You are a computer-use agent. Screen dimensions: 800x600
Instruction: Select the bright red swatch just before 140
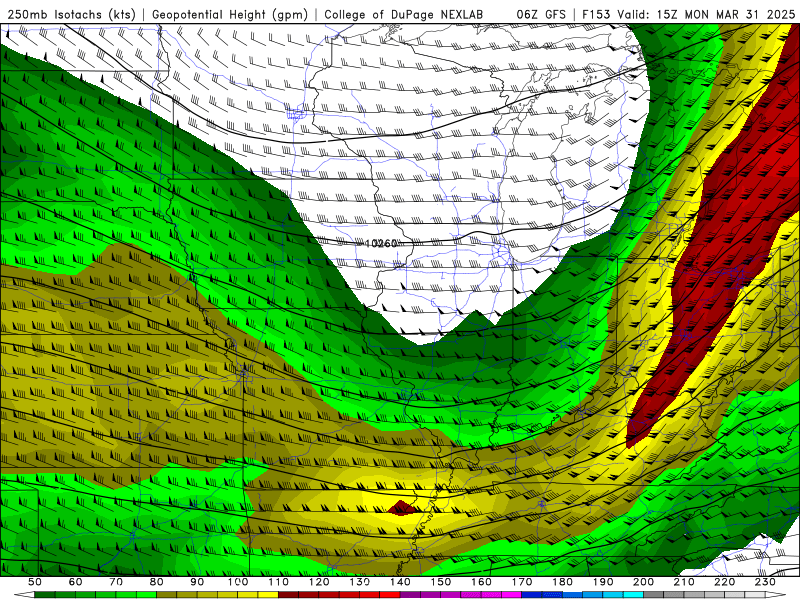click(390, 595)
